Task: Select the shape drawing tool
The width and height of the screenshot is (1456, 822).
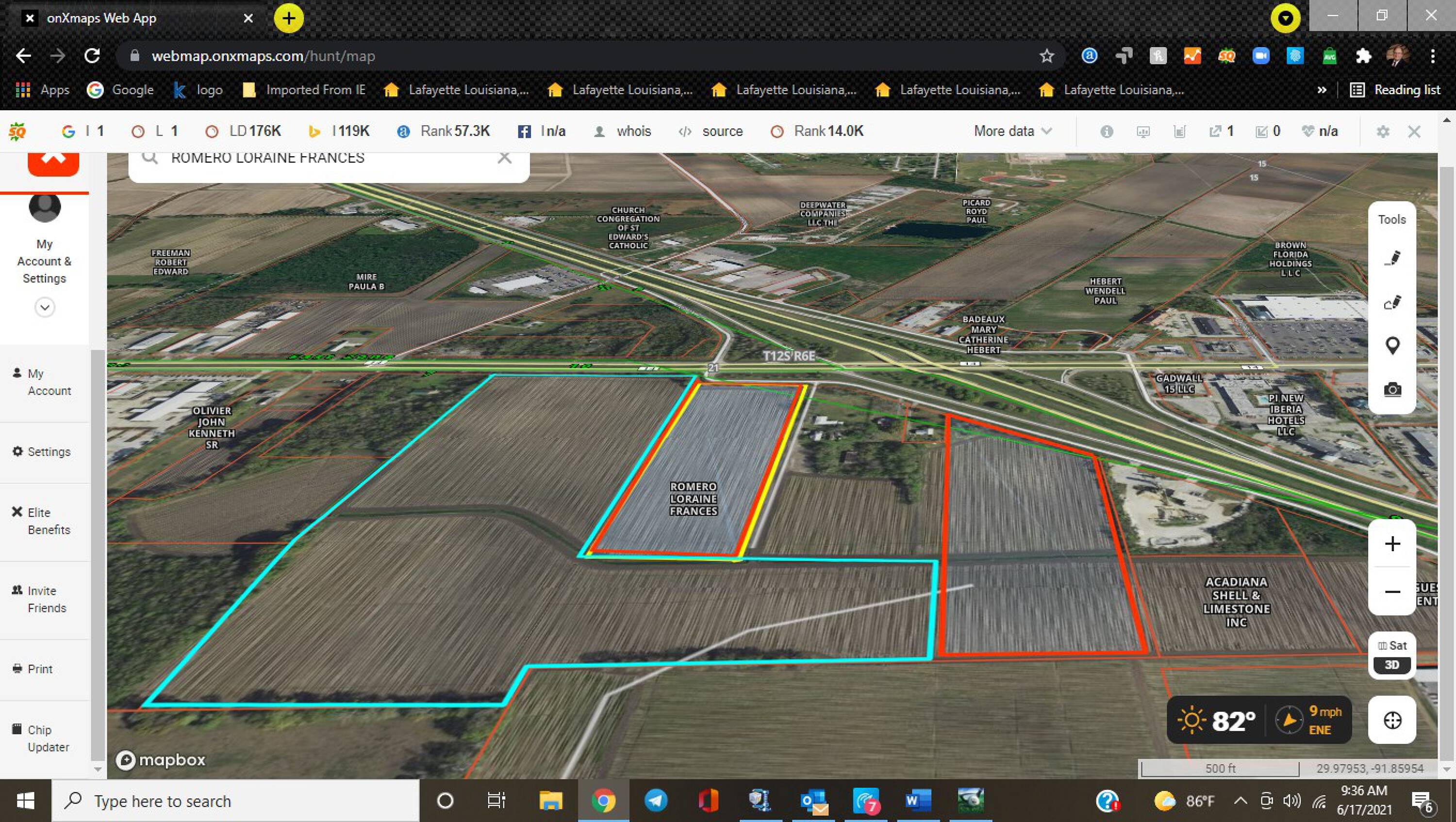Action: 1392,303
